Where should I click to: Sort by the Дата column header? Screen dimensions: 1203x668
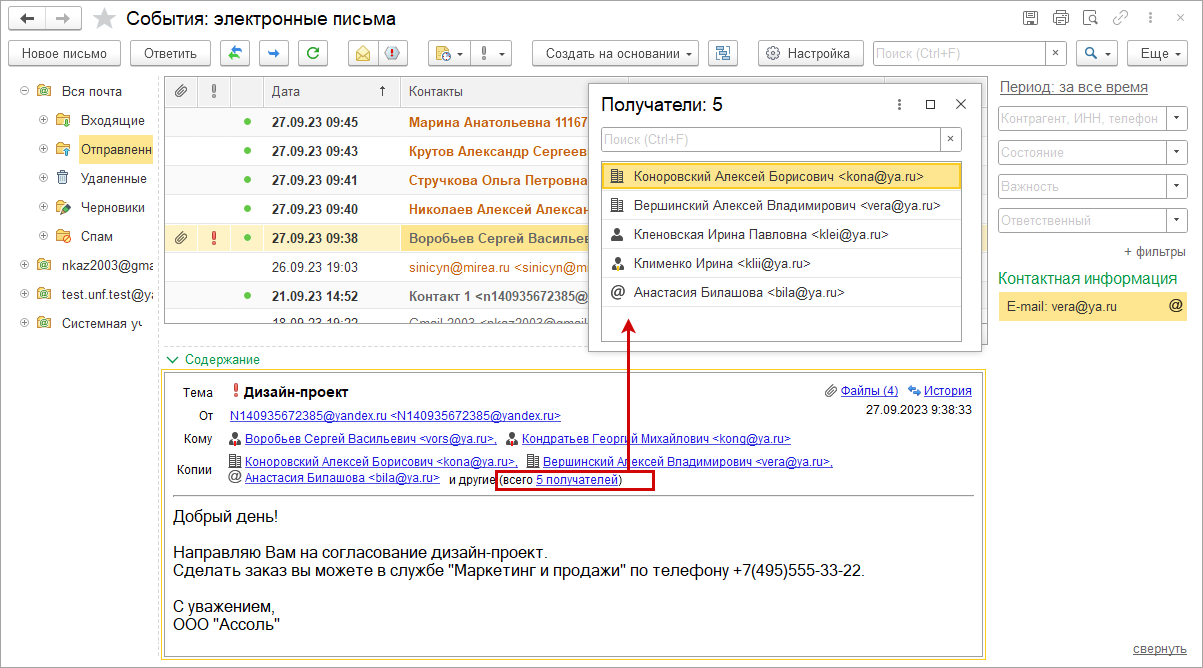tap(330, 91)
